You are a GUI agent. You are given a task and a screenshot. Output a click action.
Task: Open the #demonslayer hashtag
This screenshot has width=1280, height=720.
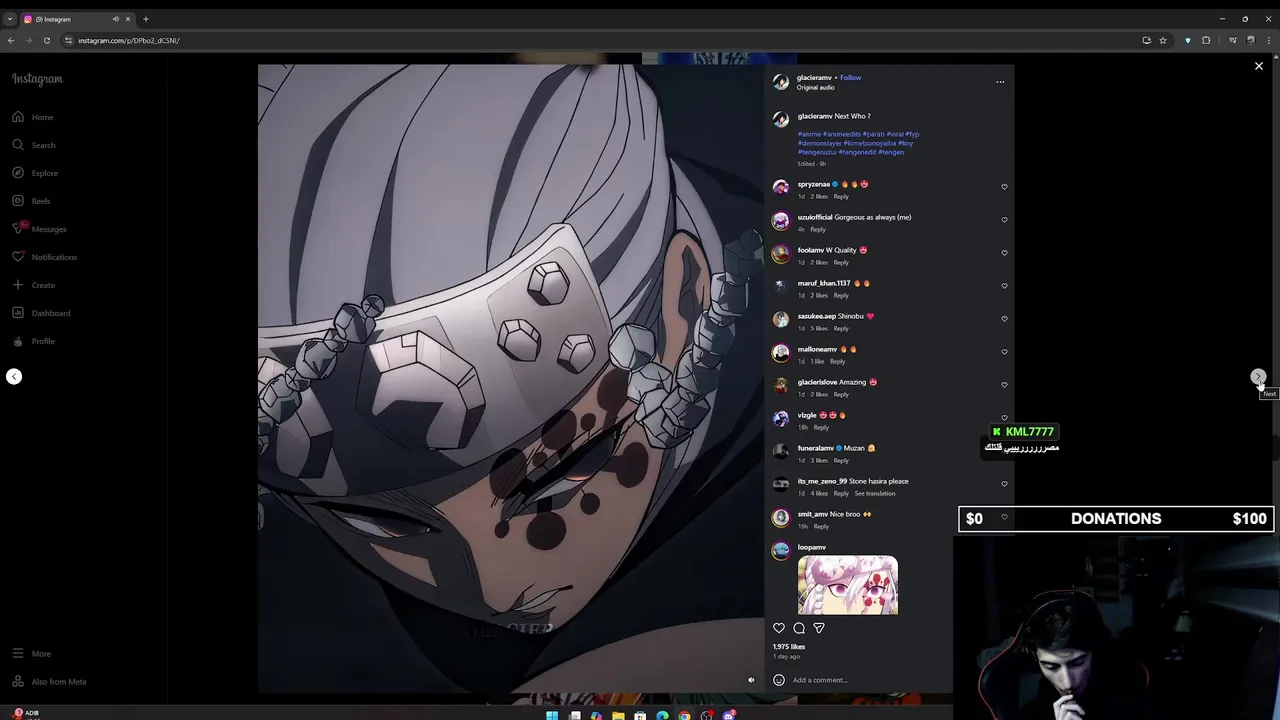[x=819, y=143]
